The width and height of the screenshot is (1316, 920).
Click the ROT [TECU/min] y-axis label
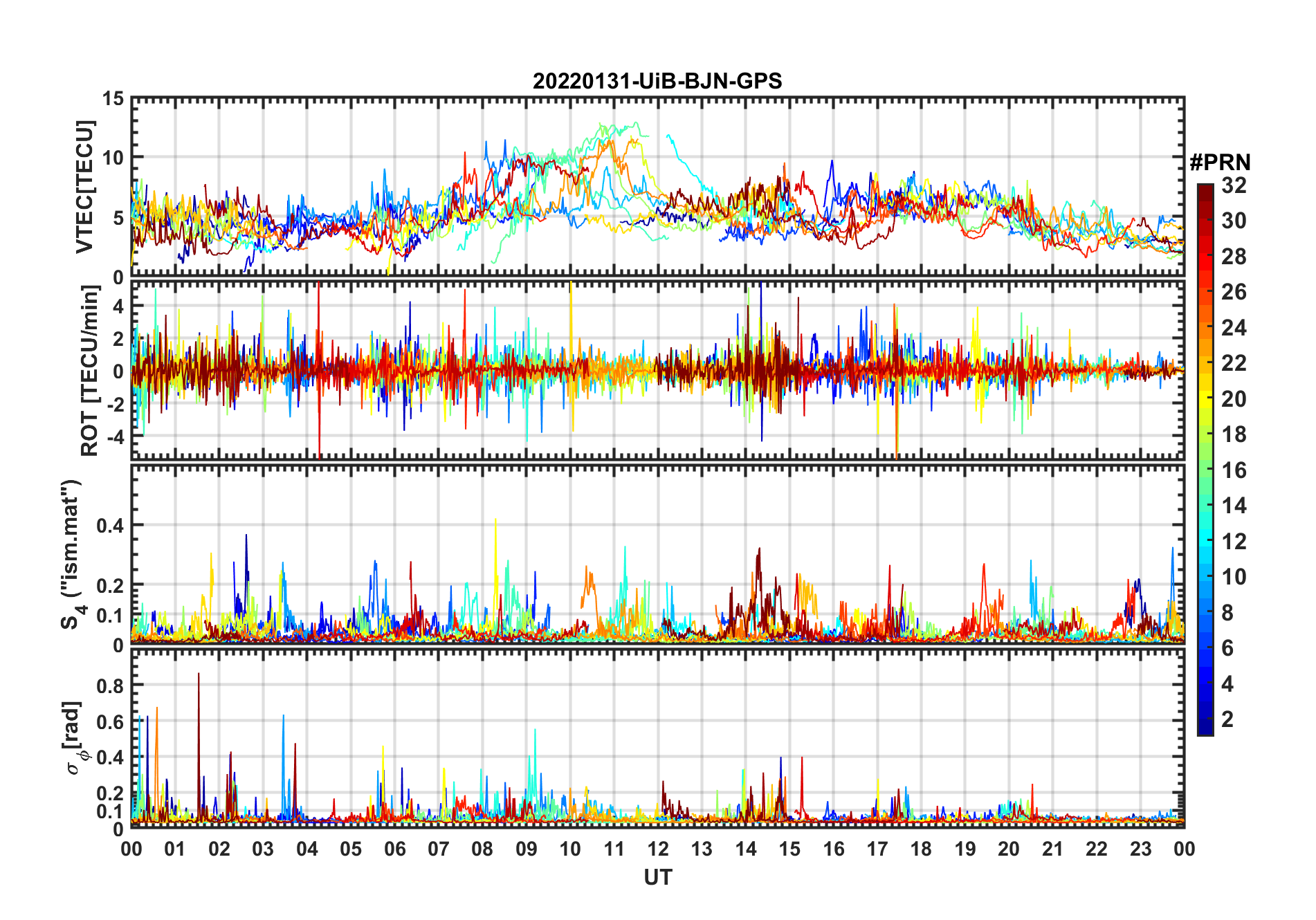[x=90, y=371]
